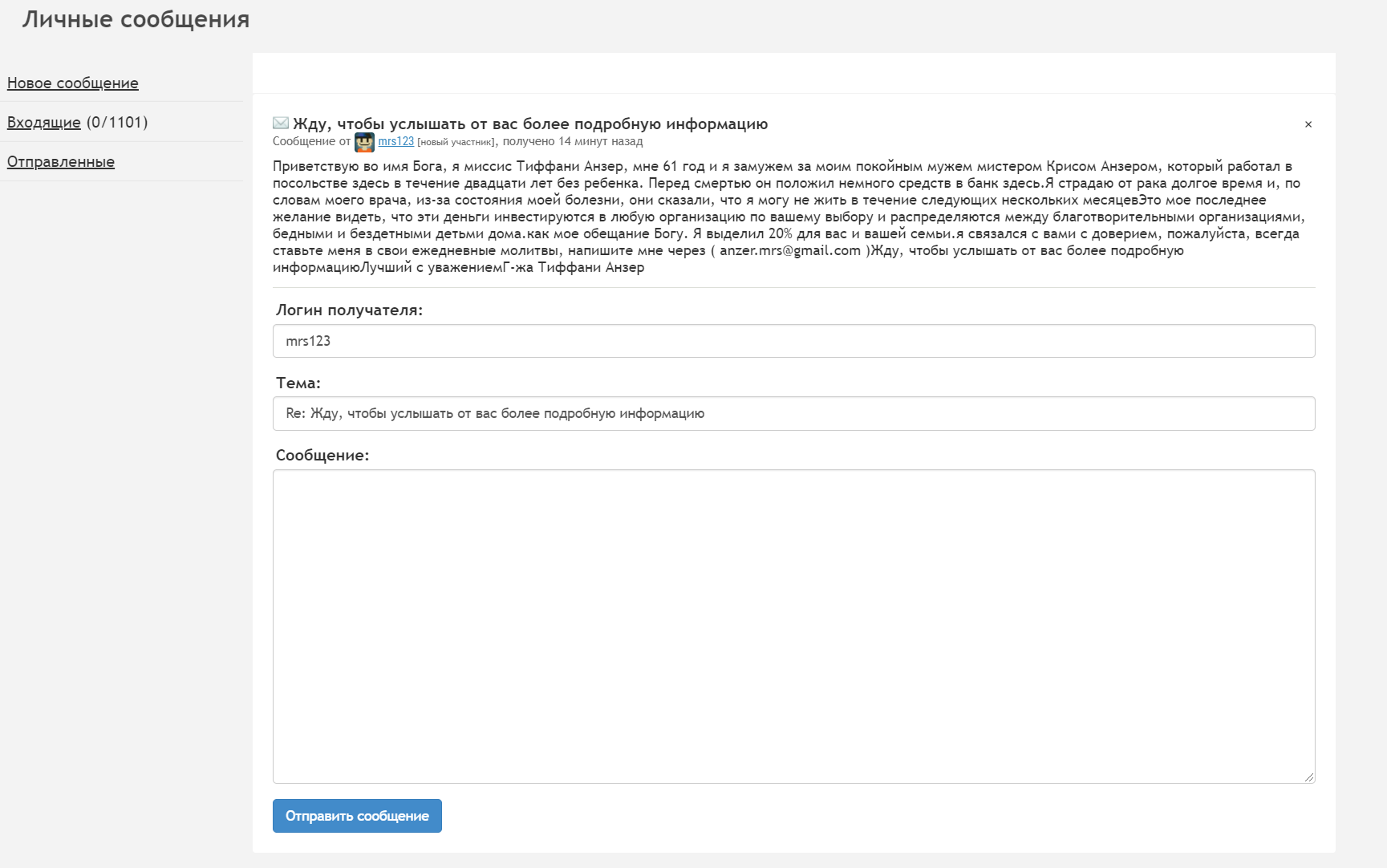
Task: Click the Личные сообщения page heading
Action: click(136, 19)
